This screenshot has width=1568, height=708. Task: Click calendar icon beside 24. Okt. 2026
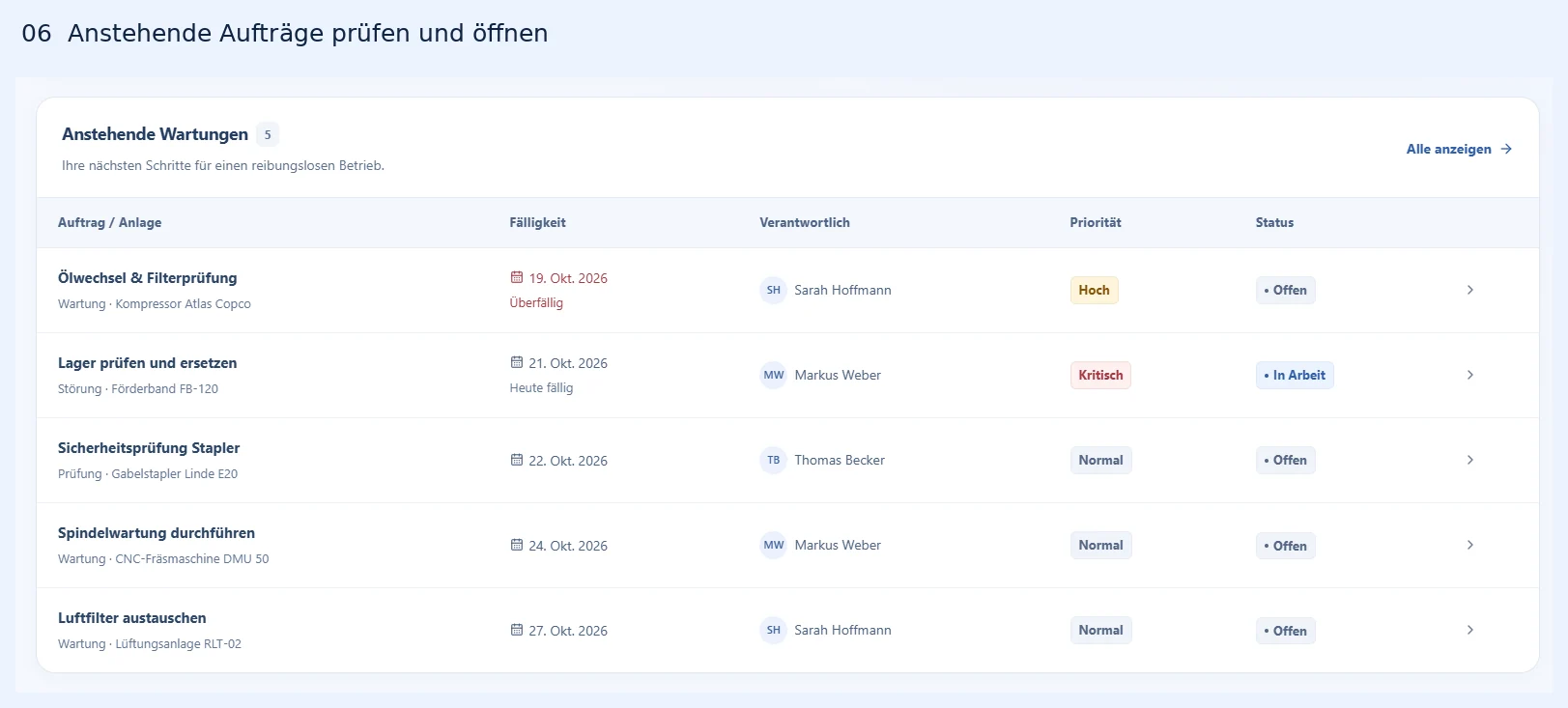(x=517, y=545)
